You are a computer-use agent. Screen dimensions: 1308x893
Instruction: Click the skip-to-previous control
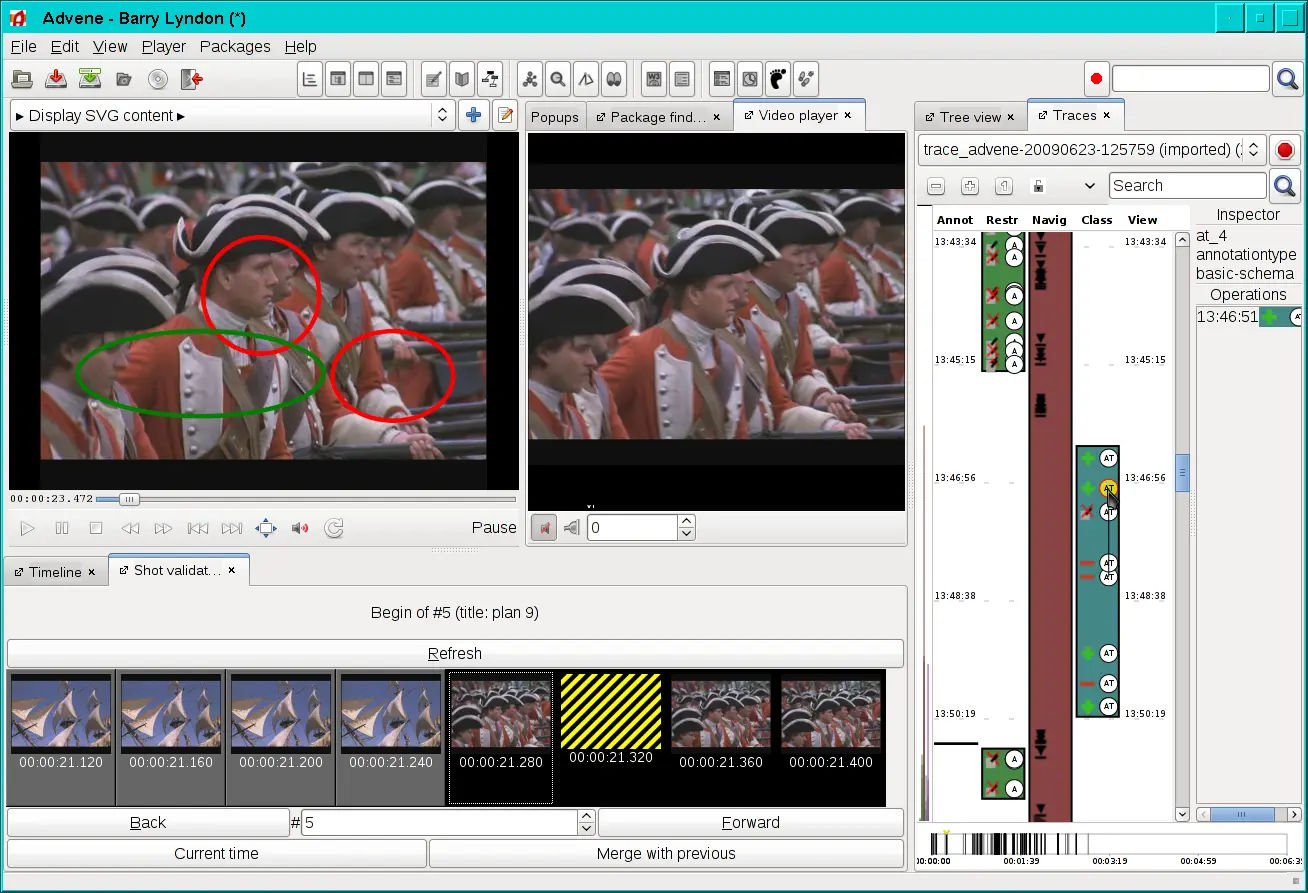[x=198, y=528]
